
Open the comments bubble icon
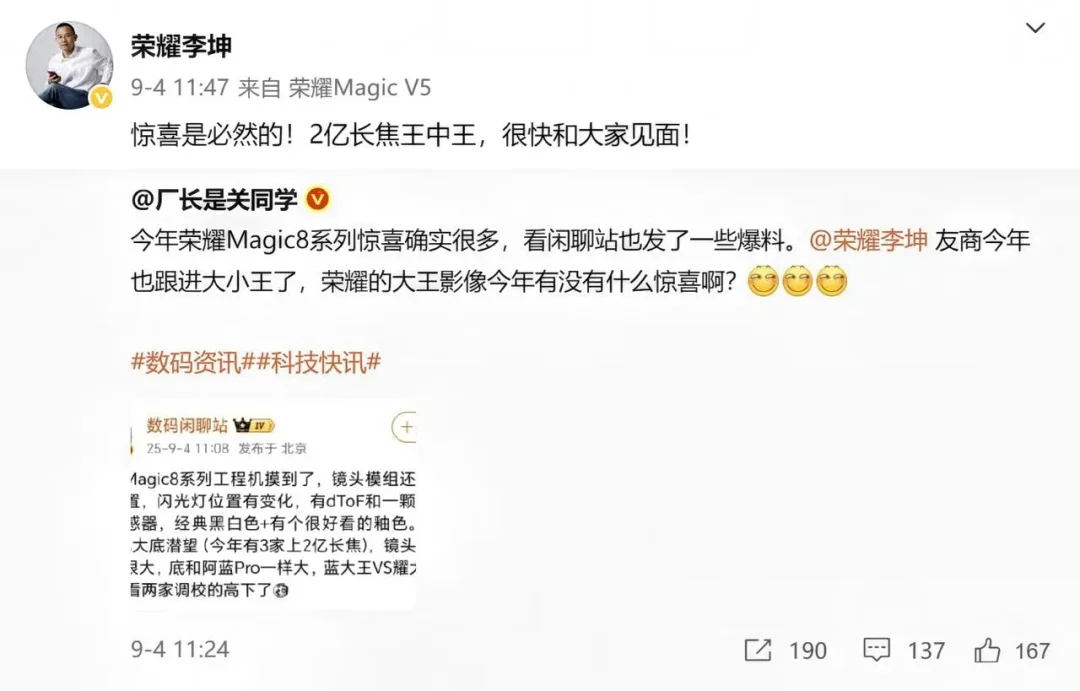[876, 650]
